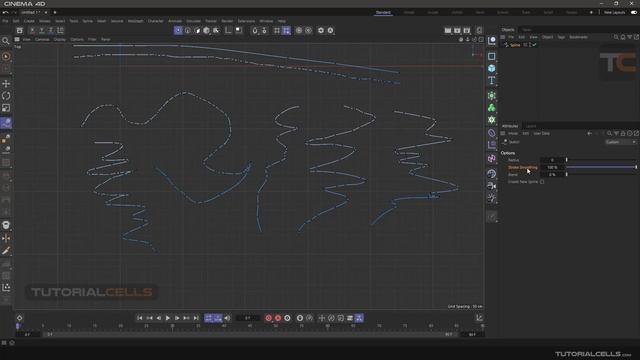This screenshot has height=360, width=640.
Task: Open the Spline menu in main menu bar
Action: (88, 21)
